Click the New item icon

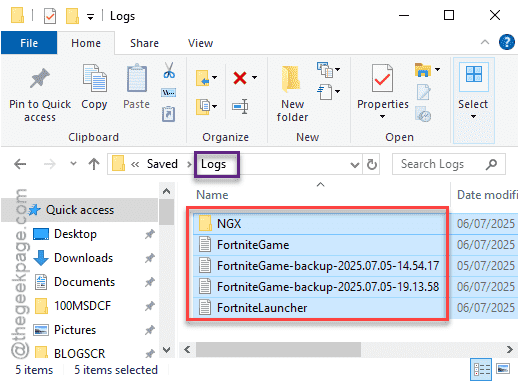325,70
